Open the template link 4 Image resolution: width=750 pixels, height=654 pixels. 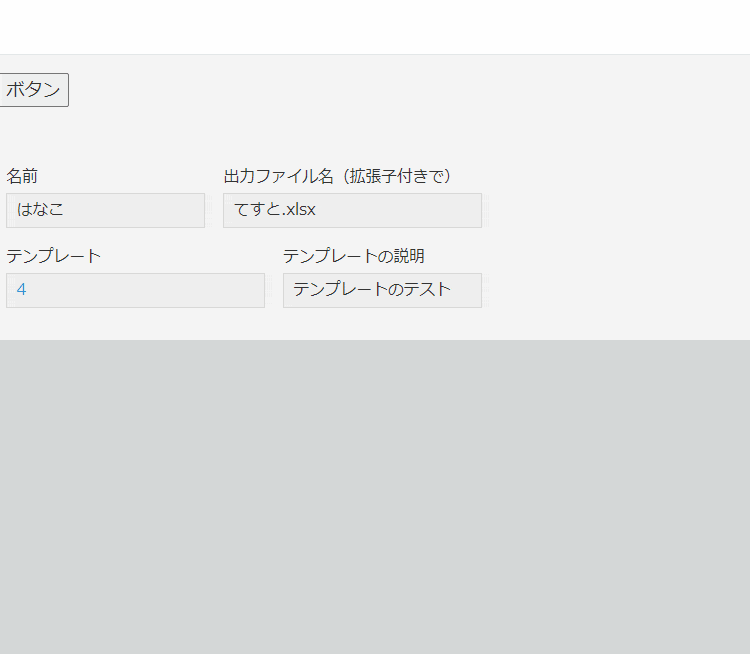pos(21,289)
